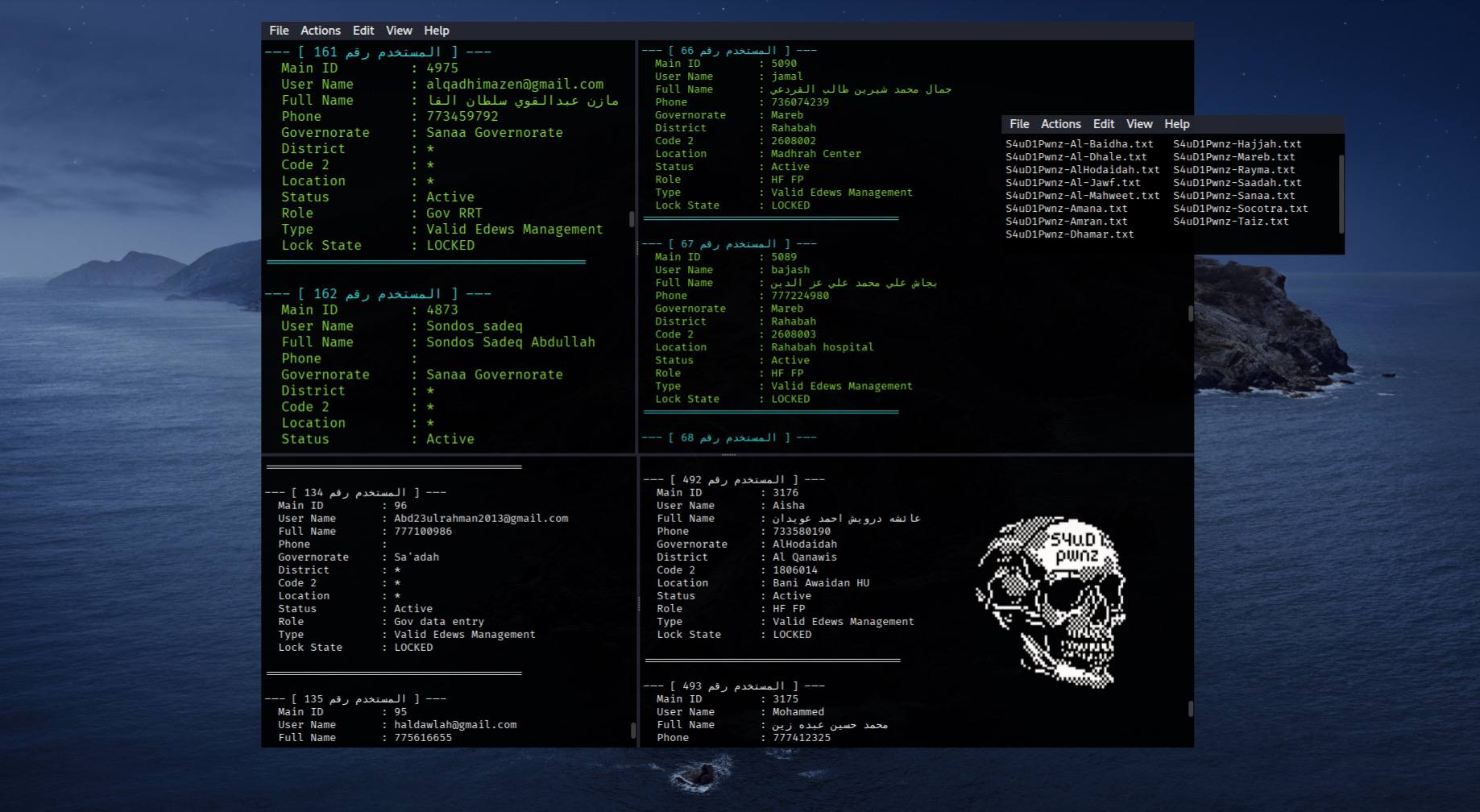This screenshot has height=812, width=1480.
Task: Click scrollbar thumb of top-right terminal pane
Action: (x=1190, y=313)
